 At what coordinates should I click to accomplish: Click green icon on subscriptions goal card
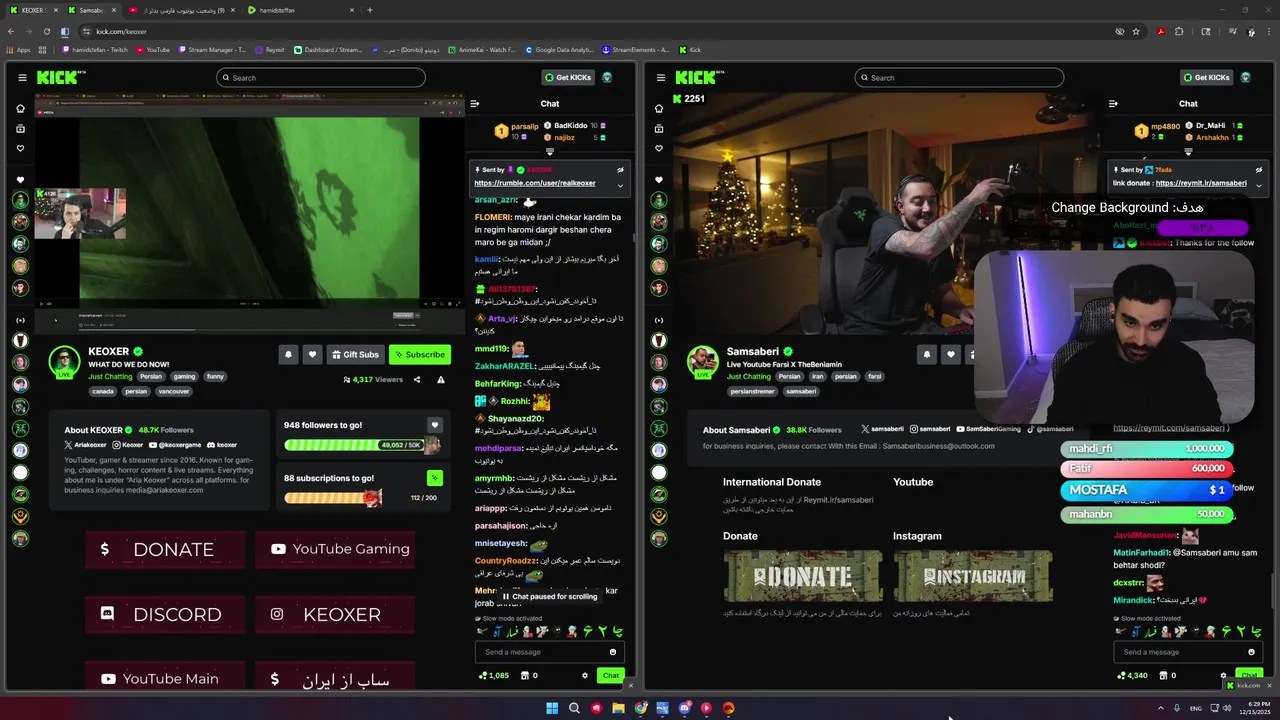point(434,478)
